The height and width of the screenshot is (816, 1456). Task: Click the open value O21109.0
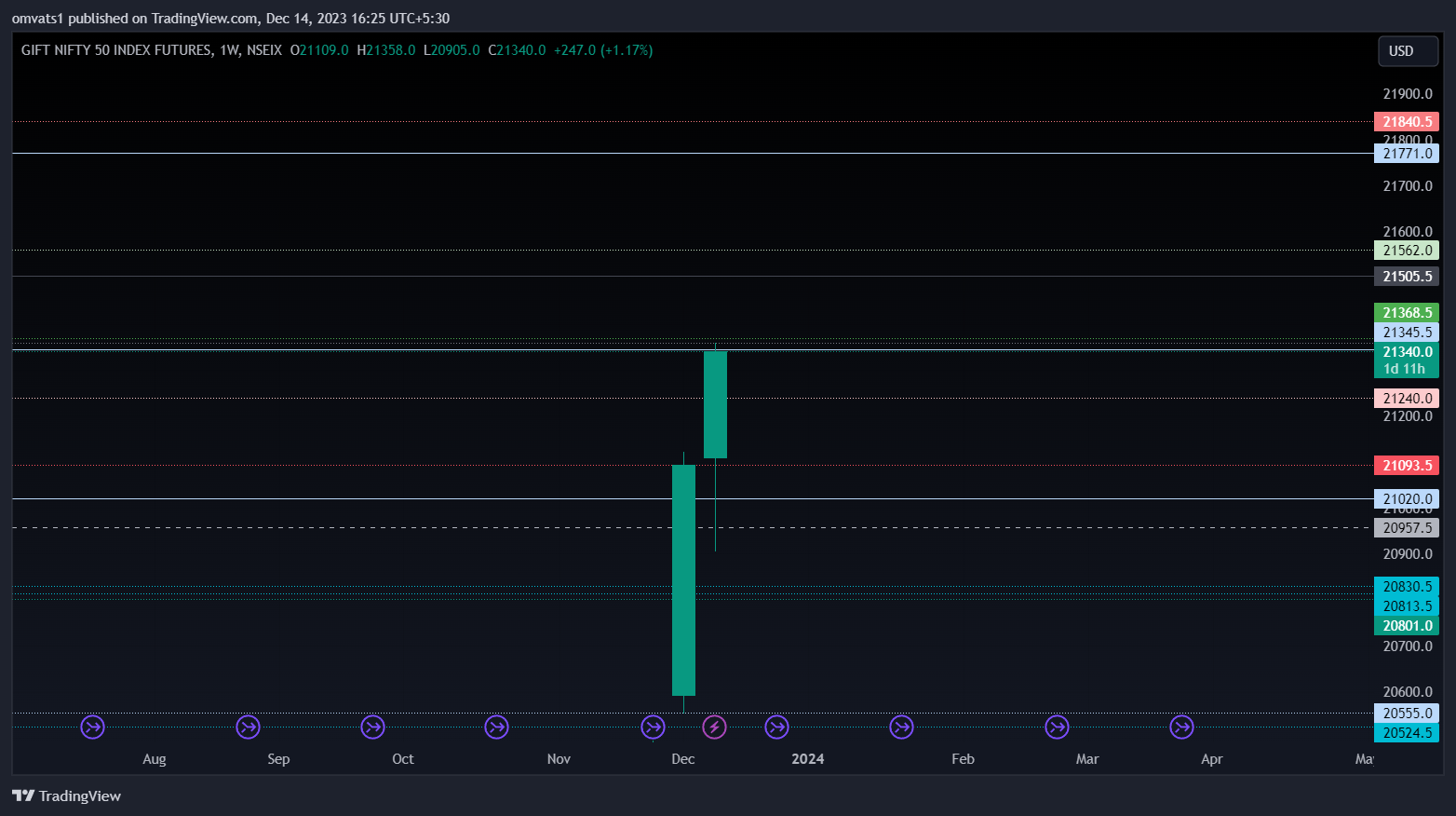tap(319, 50)
